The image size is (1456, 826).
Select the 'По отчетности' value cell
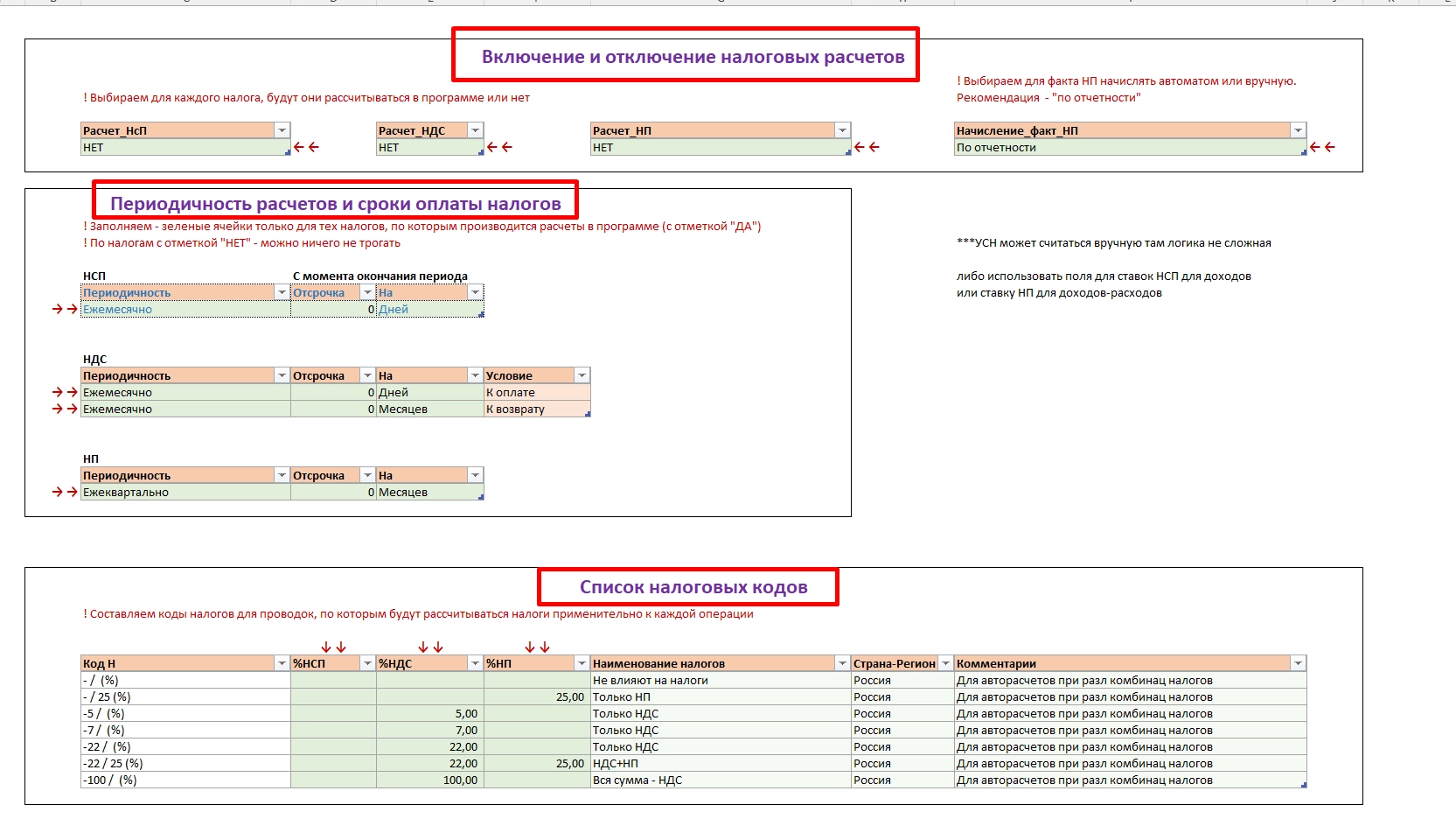pyautogui.click(x=1130, y=147)
